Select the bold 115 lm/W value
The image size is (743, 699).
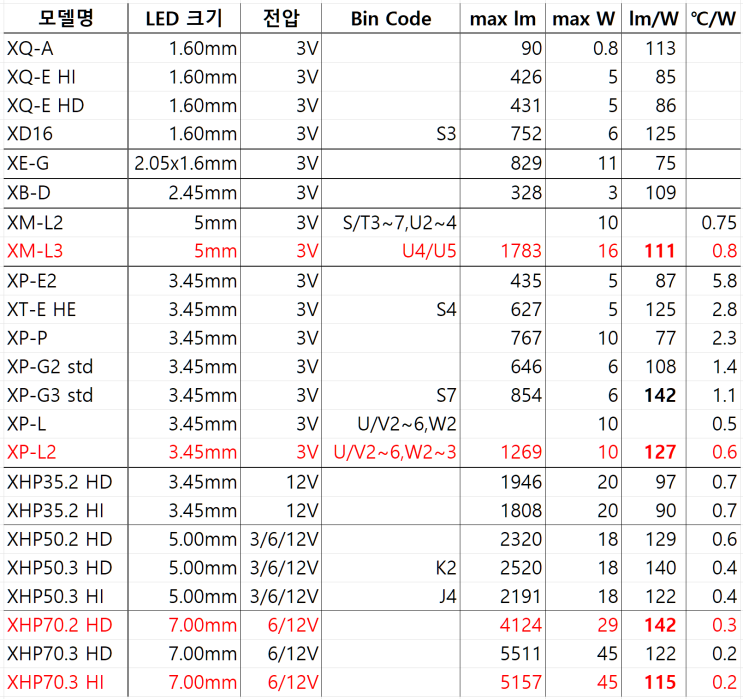pos(660,682)
